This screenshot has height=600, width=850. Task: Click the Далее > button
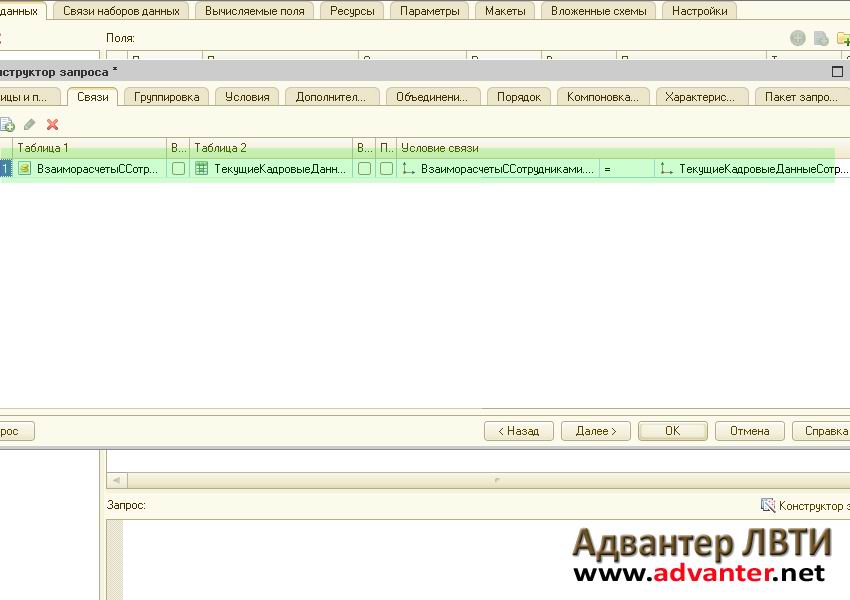[x=595, y=431]
